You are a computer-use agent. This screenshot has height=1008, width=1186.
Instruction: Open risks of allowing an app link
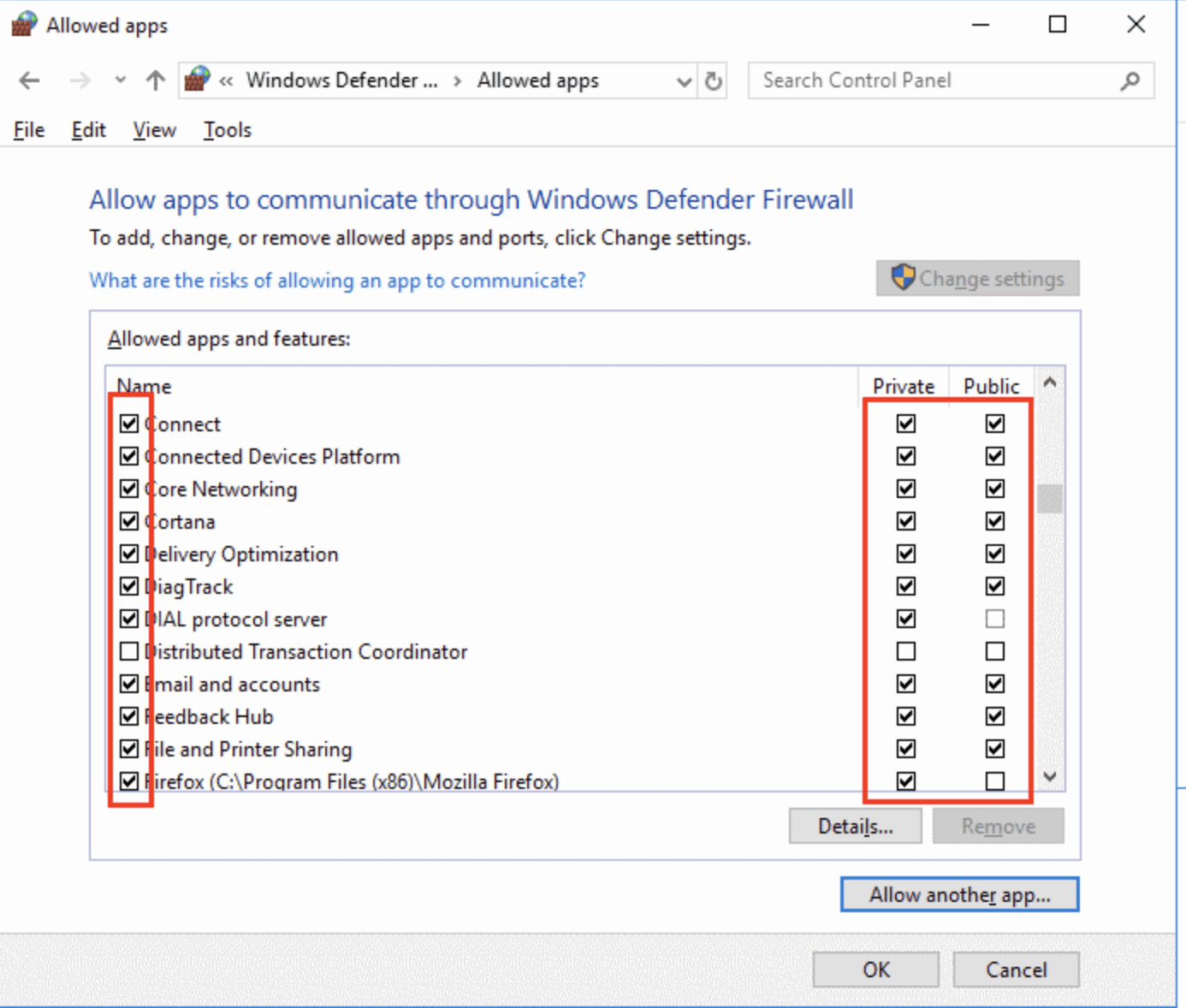[337, 281]
